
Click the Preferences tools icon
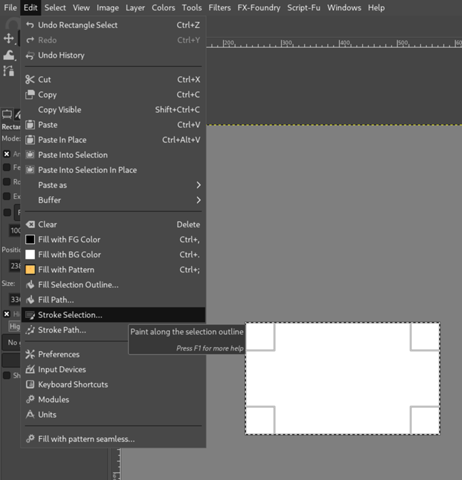click(30, 354)
